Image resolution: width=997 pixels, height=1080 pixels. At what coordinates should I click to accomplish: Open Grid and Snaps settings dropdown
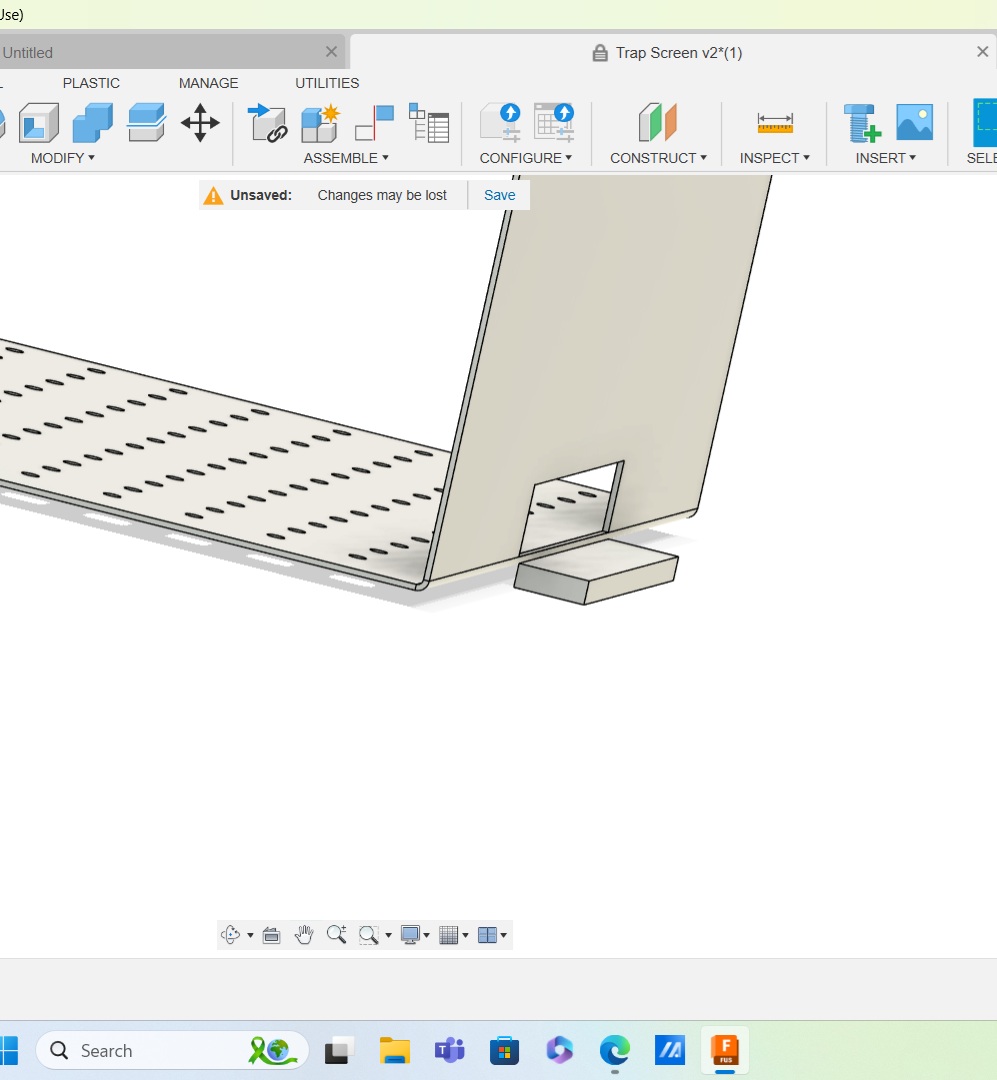click(453, 935)
